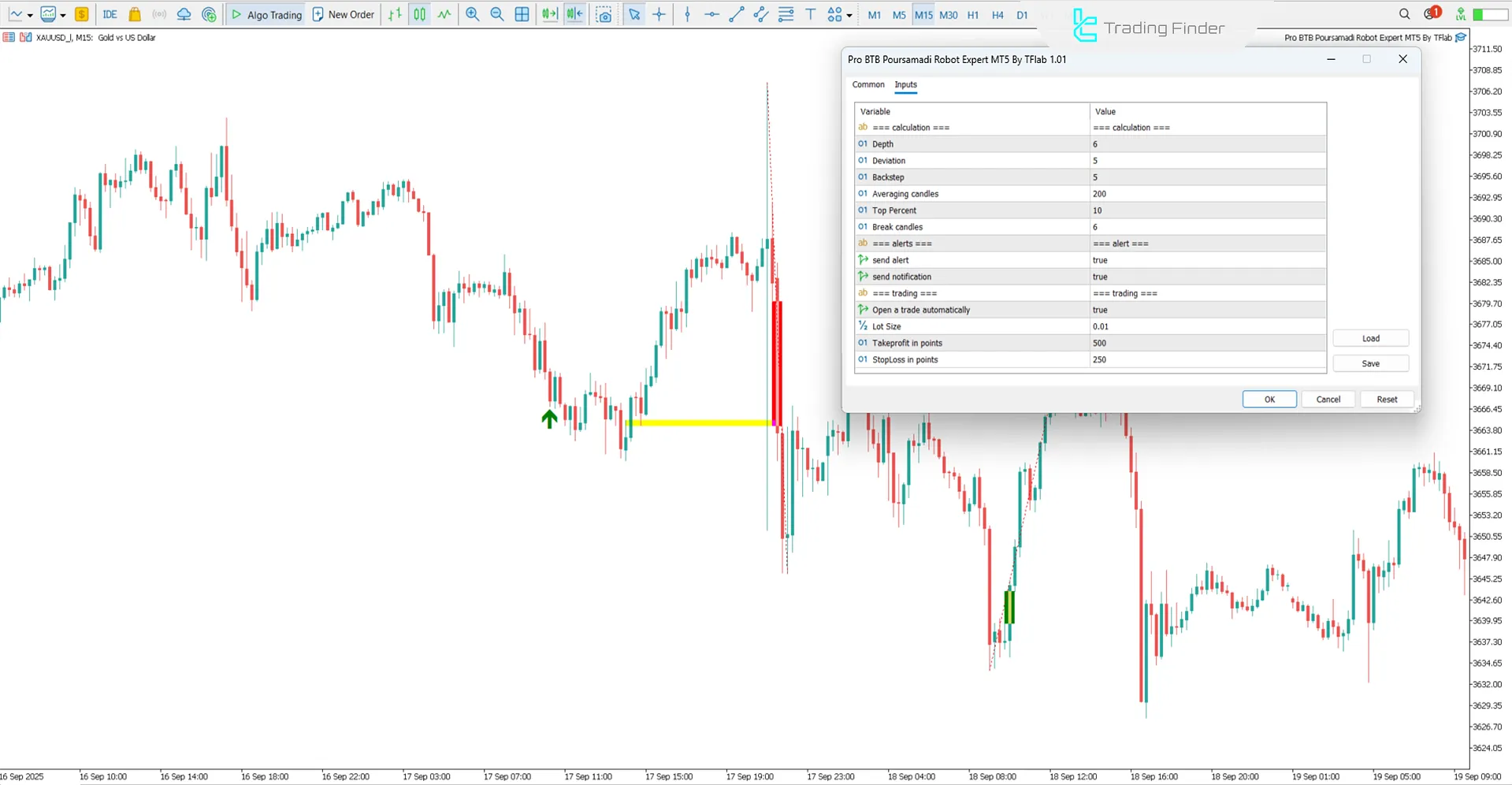Image resolution: width=1512 pixels, height=785 pixels.
Task: Click the Load button for input presets
Action: (1370, 338)
